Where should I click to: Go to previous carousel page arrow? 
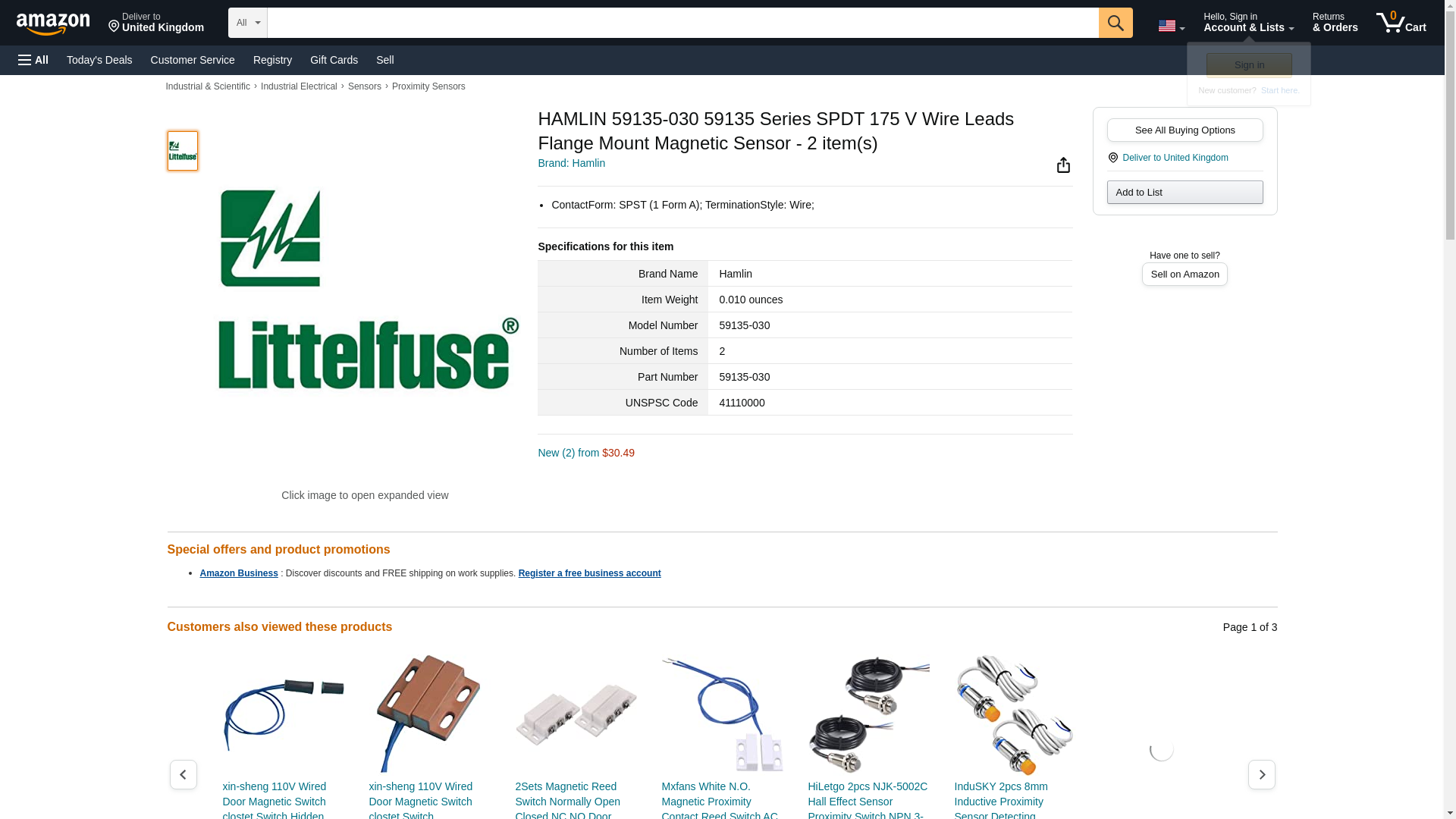click(x=183, y=774)
